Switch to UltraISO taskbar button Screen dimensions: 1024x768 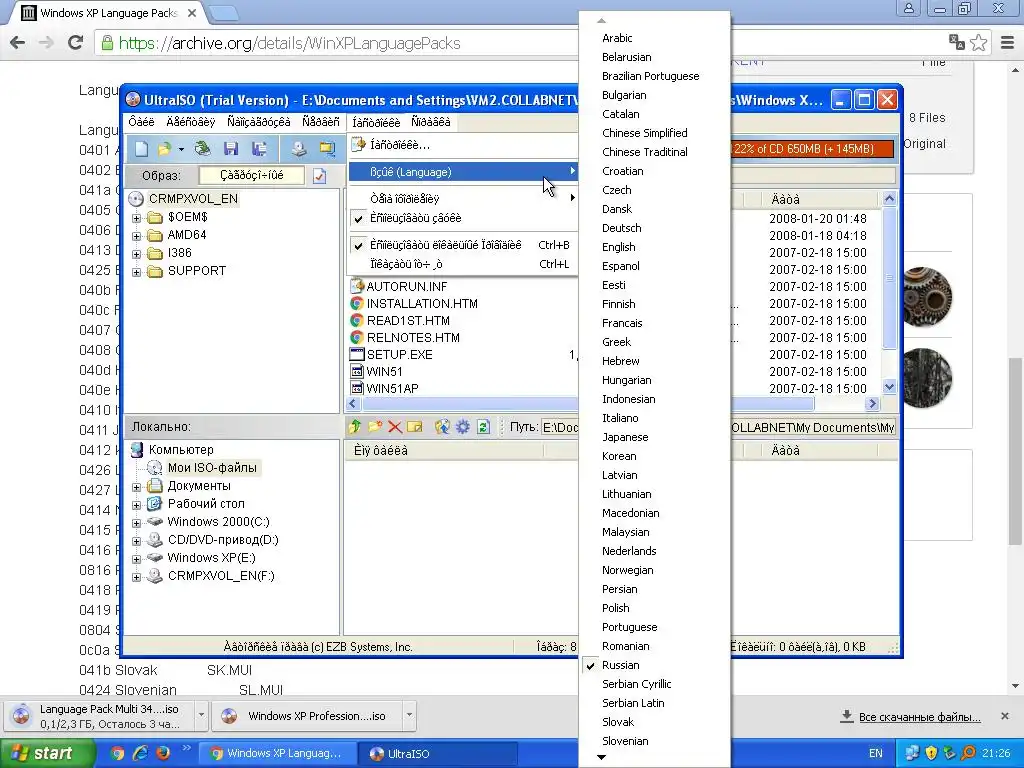438,754
